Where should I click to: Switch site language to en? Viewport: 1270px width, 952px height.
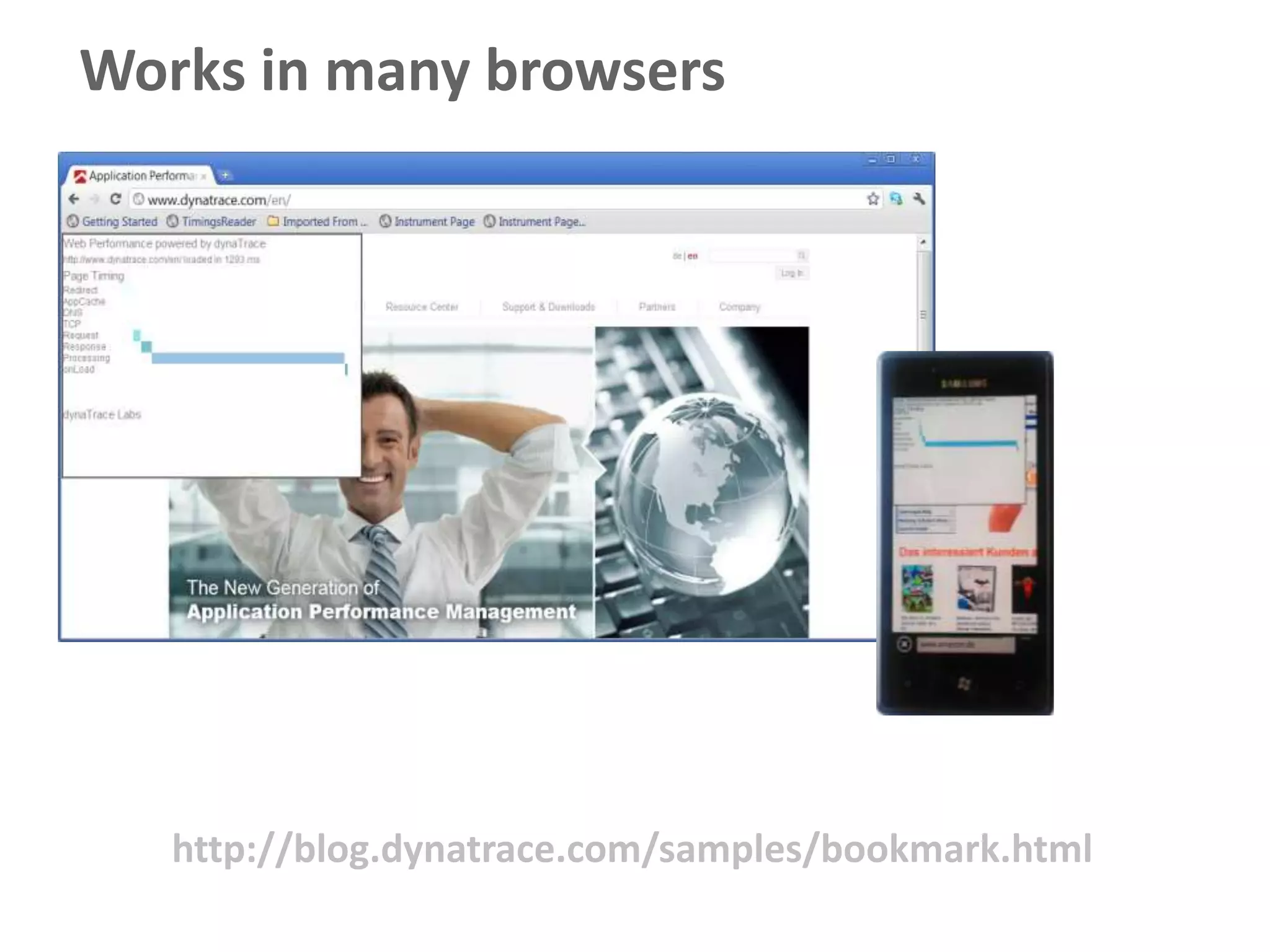point(693,256)
